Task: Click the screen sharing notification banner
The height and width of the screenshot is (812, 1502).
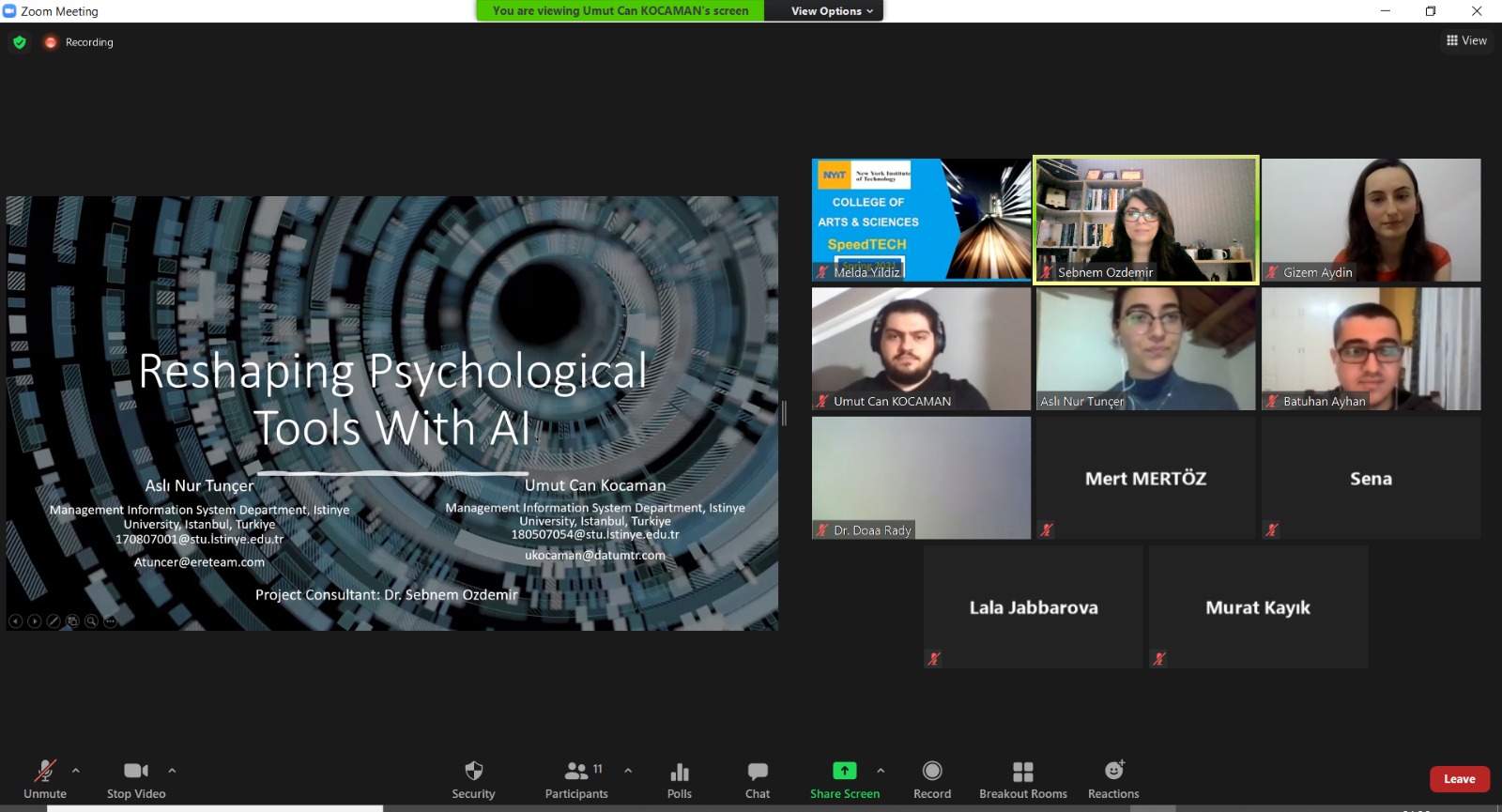Action: pyautogui.click(x=621, y=11)
